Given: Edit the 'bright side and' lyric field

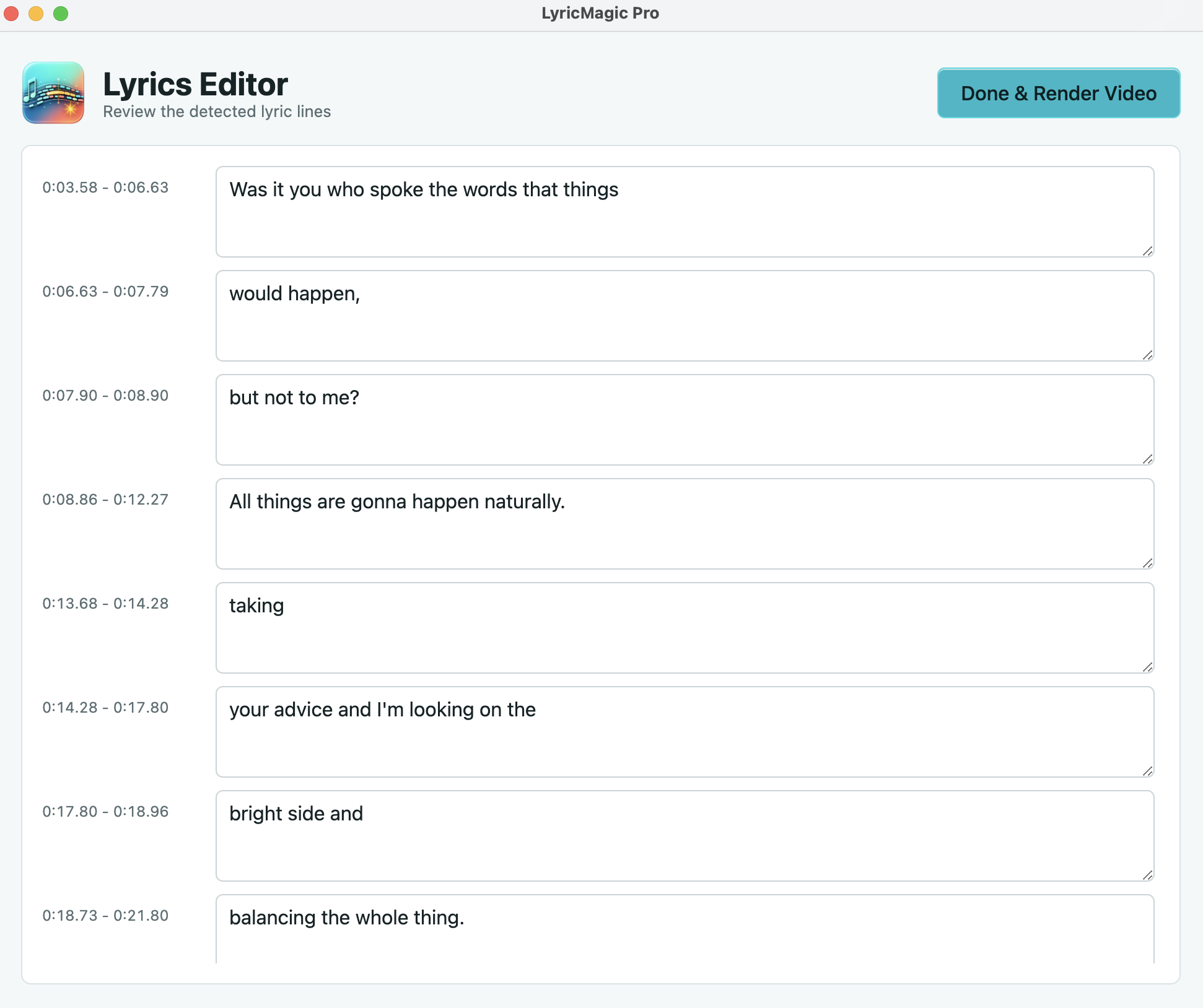Looking at the screenshot, I should pos(685,836).
